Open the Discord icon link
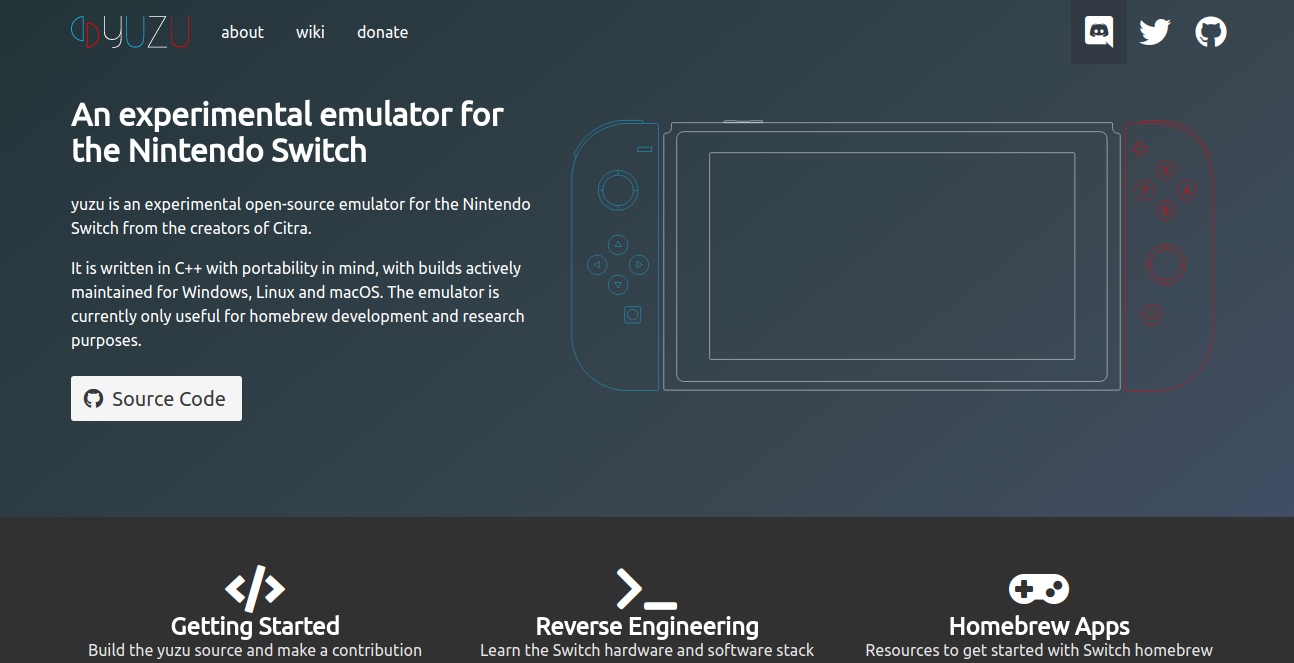The height and width of the screenshot is (663, 1294). [1099, 32]
